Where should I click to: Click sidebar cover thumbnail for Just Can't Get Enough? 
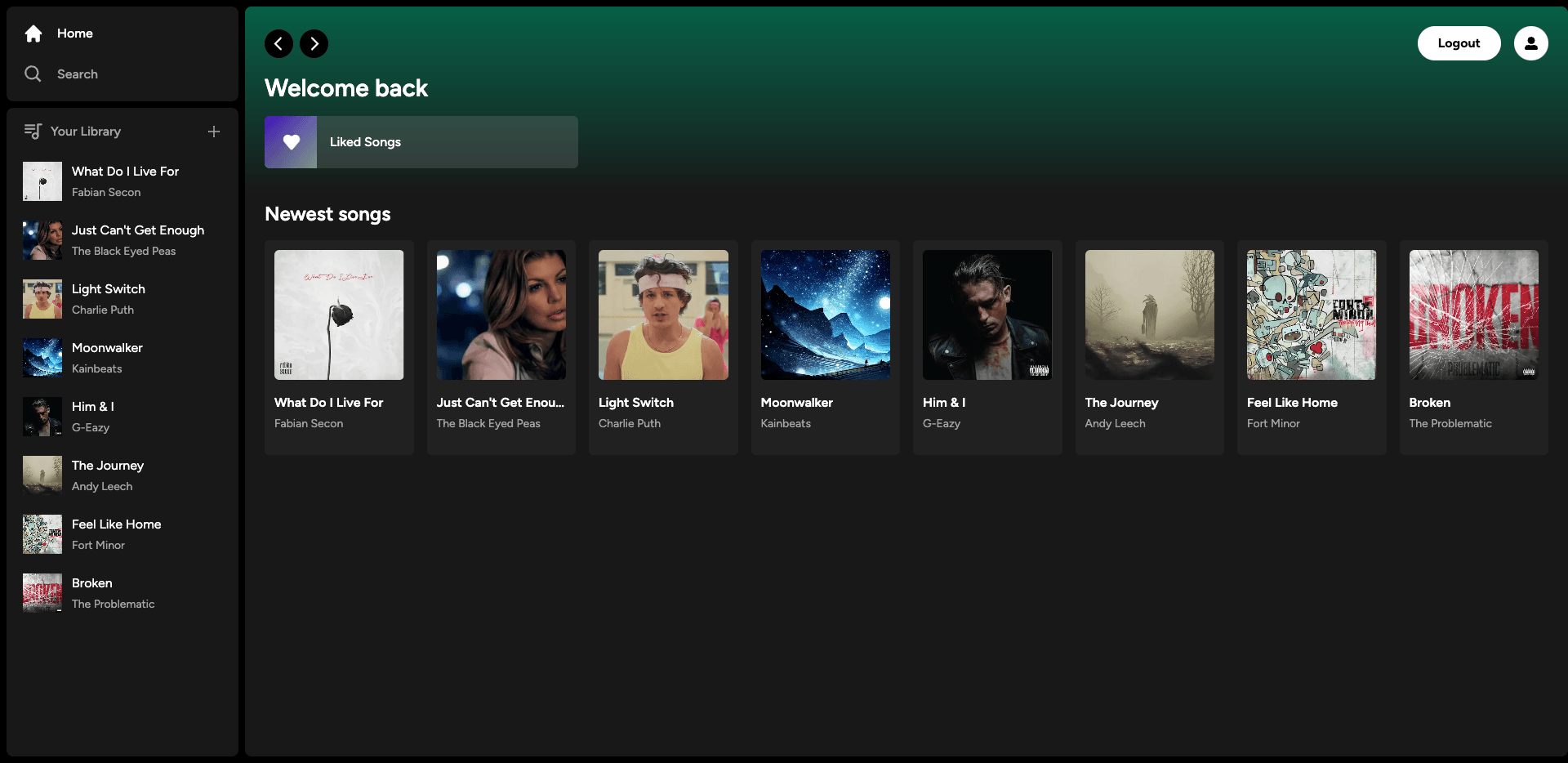(x=42, y=240)
